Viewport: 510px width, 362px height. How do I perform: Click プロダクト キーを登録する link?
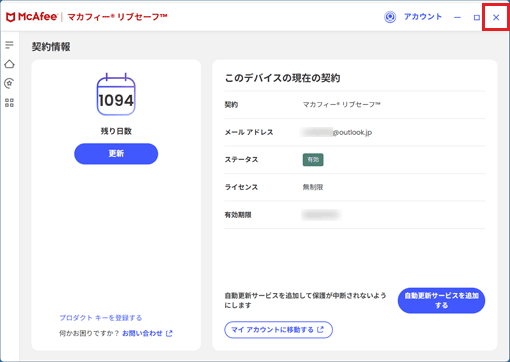click(x=101, y=318)
